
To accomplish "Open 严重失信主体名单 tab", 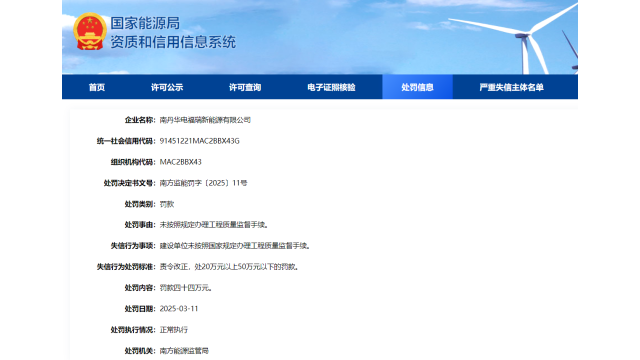I will coord(511,87).
